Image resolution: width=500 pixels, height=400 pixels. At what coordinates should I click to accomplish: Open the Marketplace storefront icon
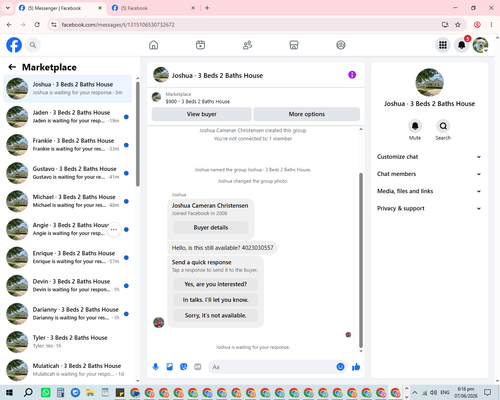pyautogui.click(x=294, y=45)
